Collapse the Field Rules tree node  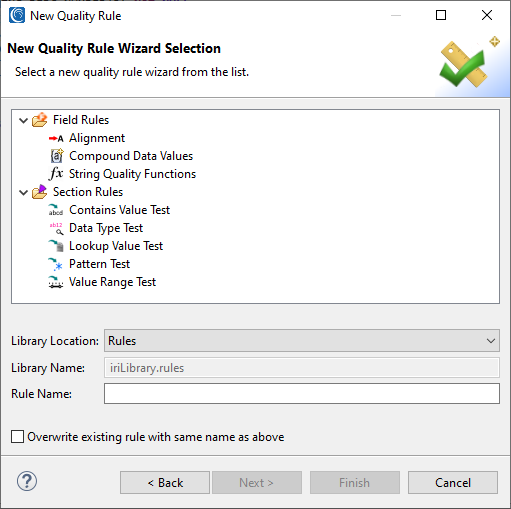point(23,120)
